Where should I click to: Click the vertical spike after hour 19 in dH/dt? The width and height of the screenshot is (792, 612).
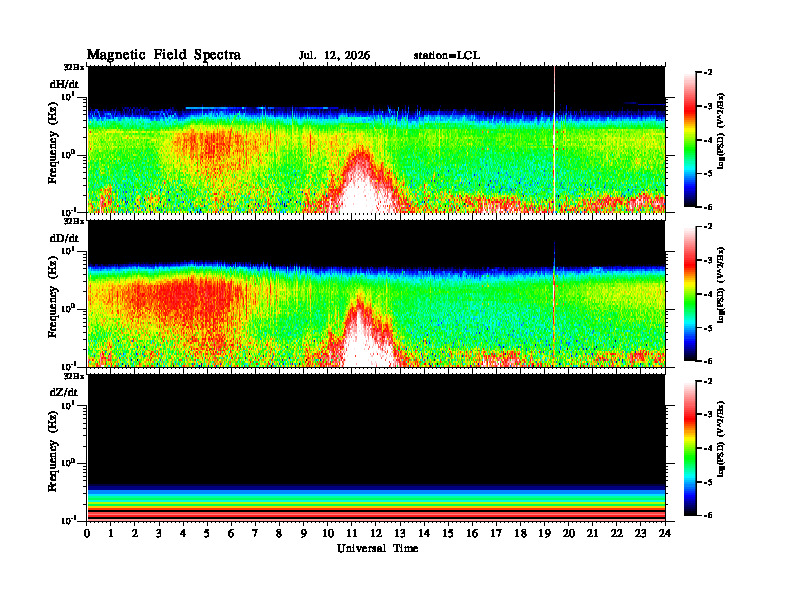click(x=555, y=139)
